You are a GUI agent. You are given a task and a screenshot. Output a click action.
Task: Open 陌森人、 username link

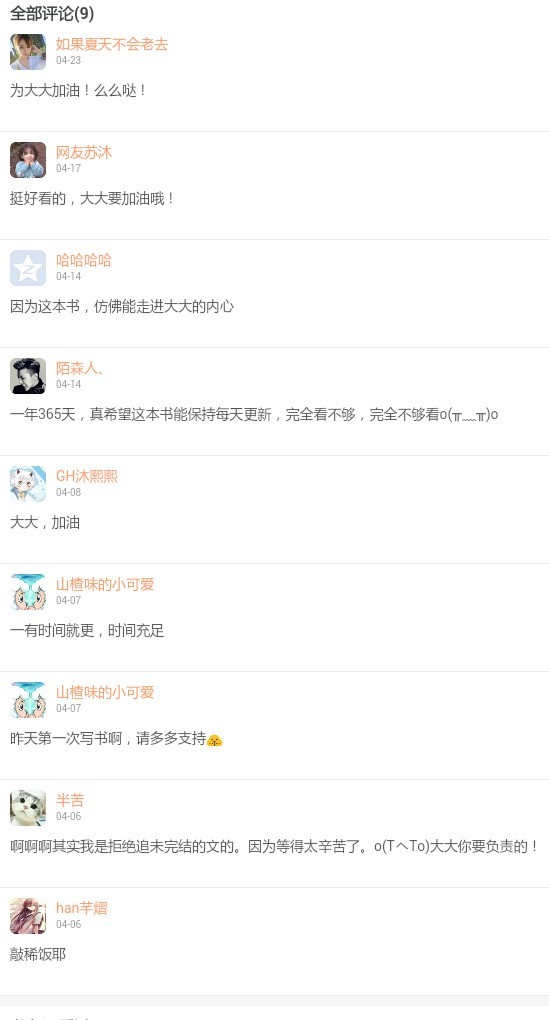pos(79,368)
